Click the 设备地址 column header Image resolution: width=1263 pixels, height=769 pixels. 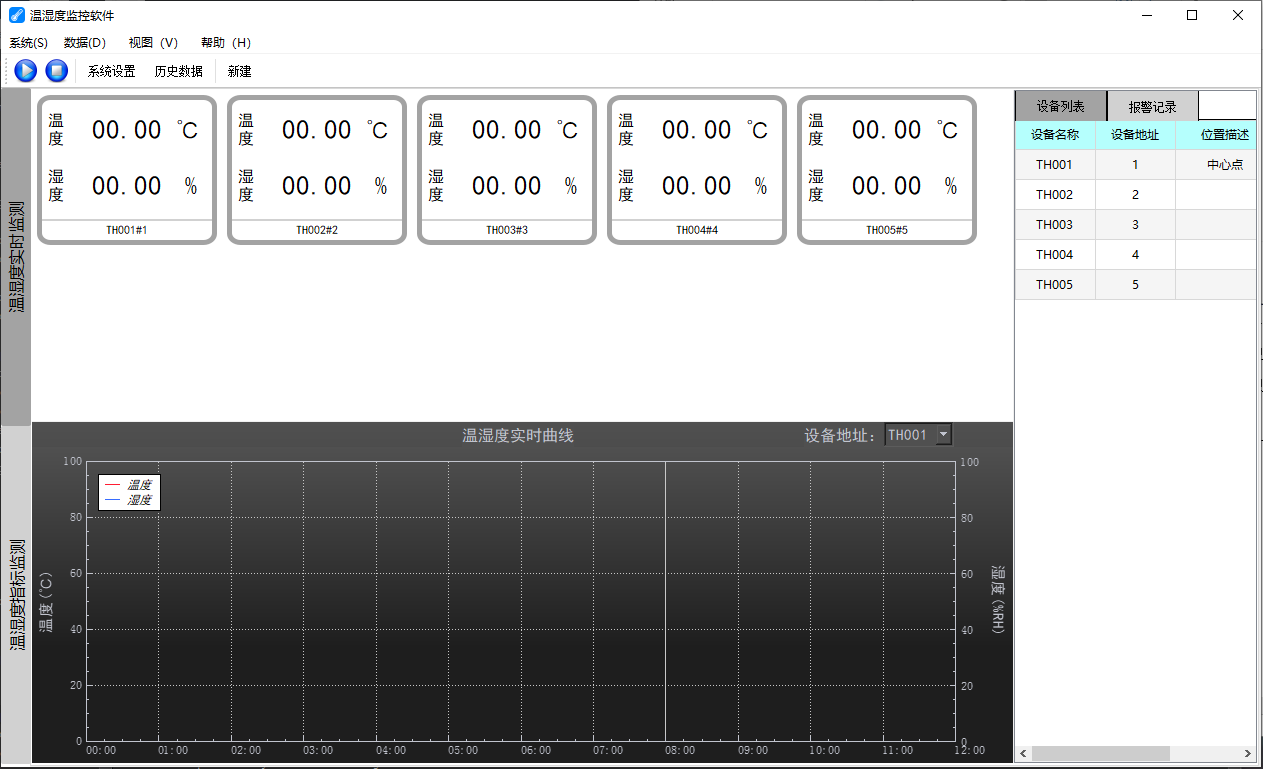[x=1135, y=135]
